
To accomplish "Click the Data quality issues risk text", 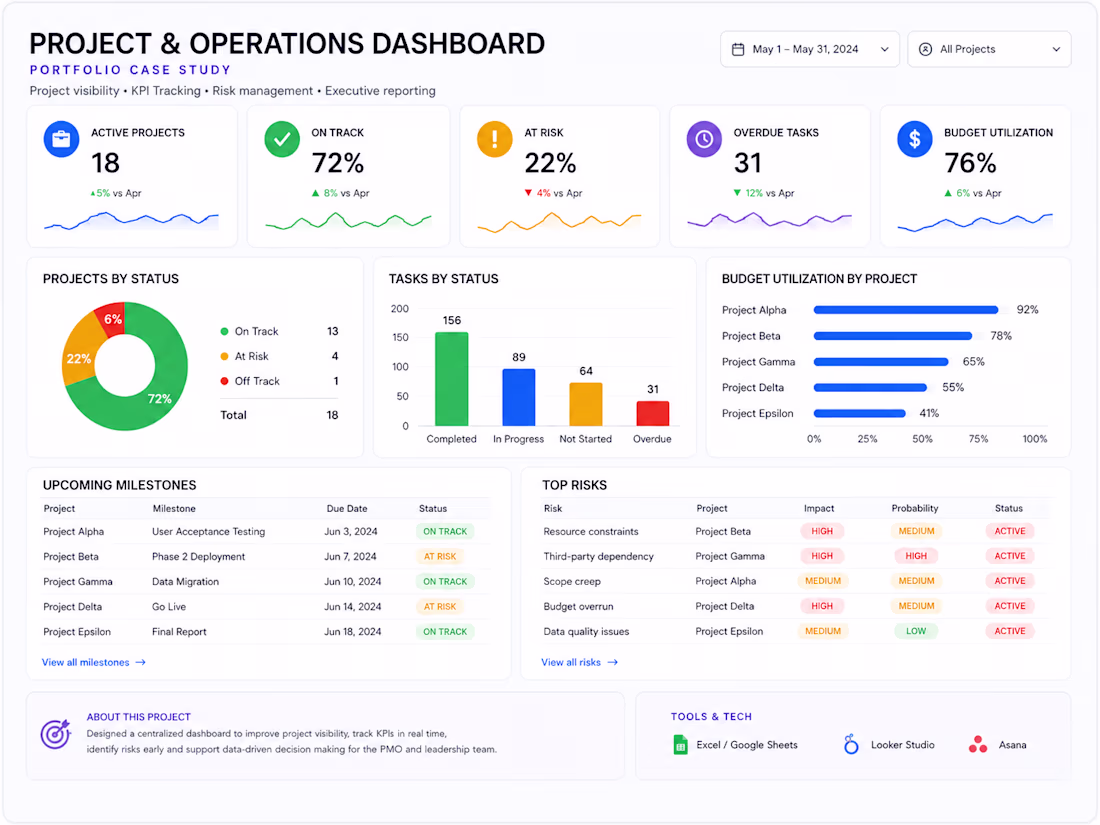I will click(586, 631).
